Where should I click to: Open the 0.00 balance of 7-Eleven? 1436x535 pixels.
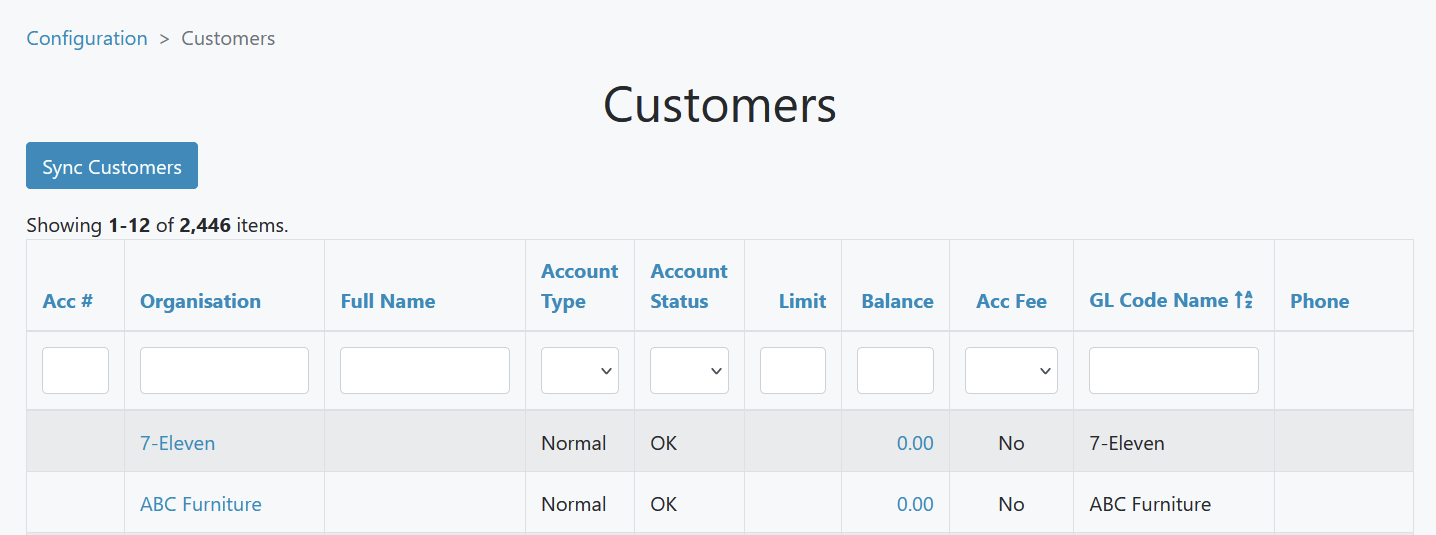coord(915,442)
